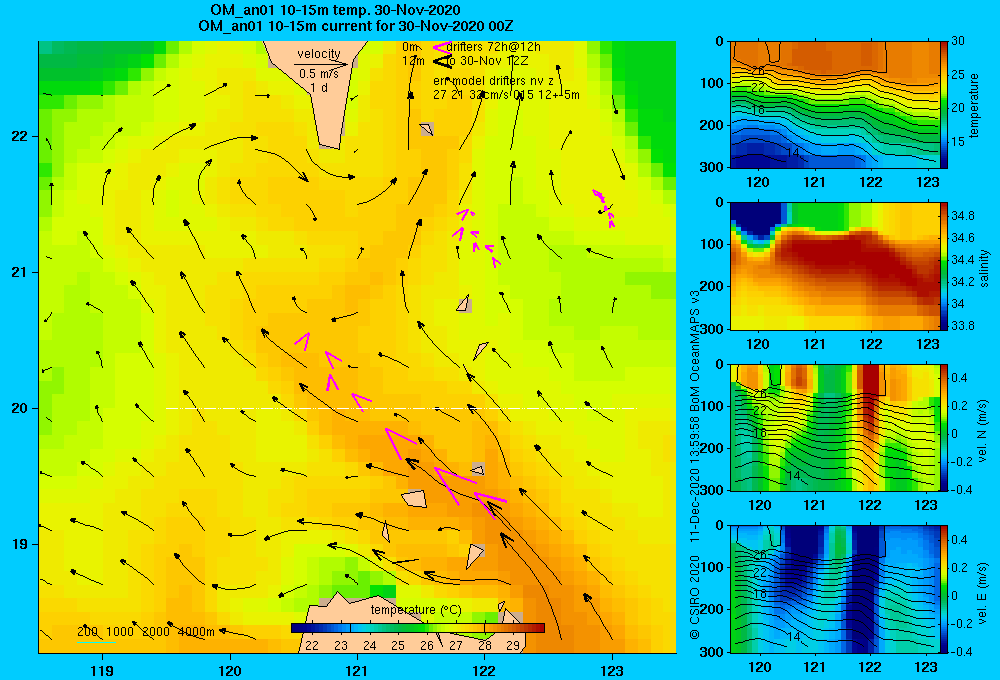The image size is (1000, 680).
Task: Click the vertical 'salinity' axis label
Action: (x=983, y=267)
